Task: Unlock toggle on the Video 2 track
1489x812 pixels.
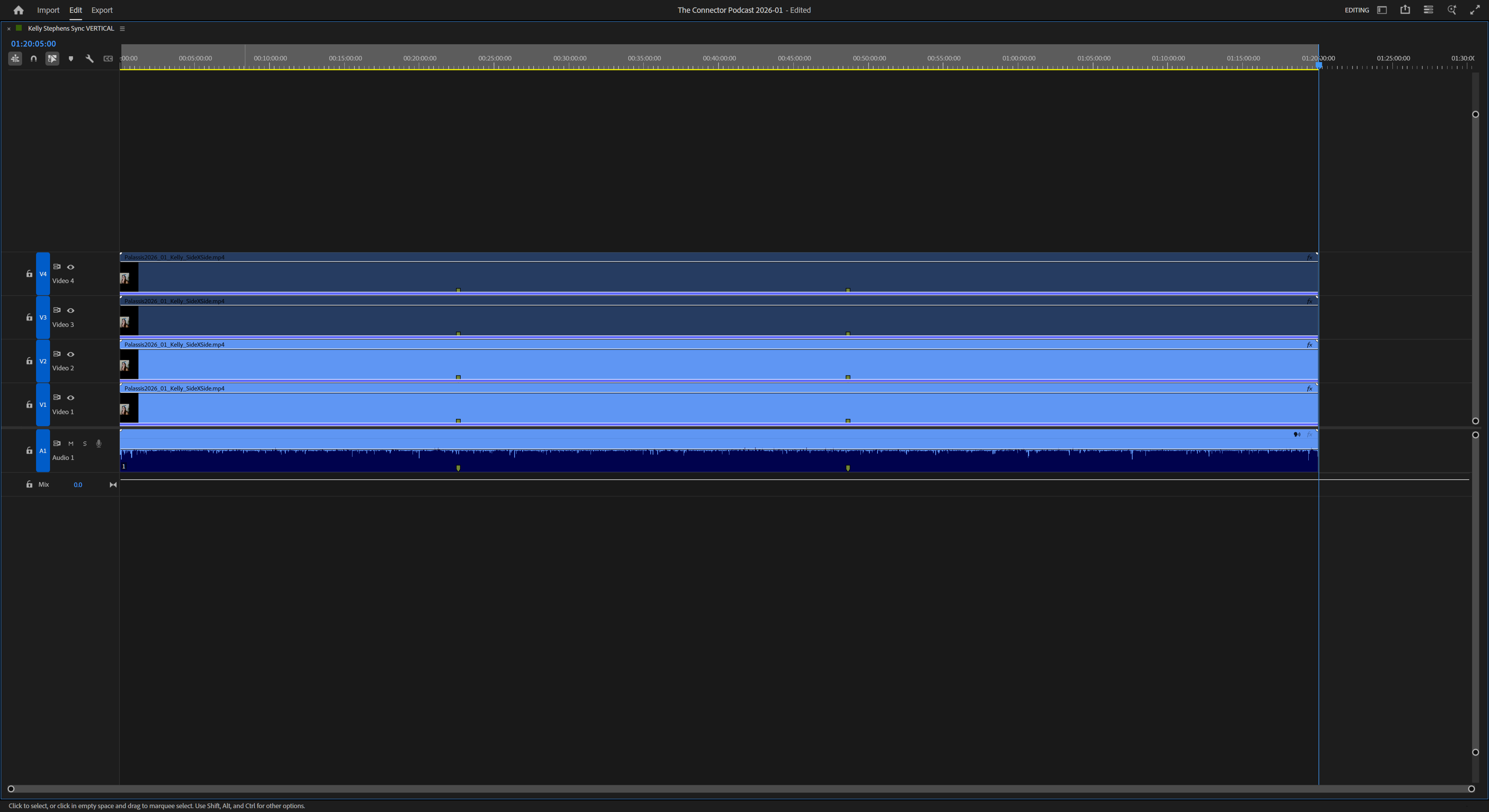Action: (29, 361)
